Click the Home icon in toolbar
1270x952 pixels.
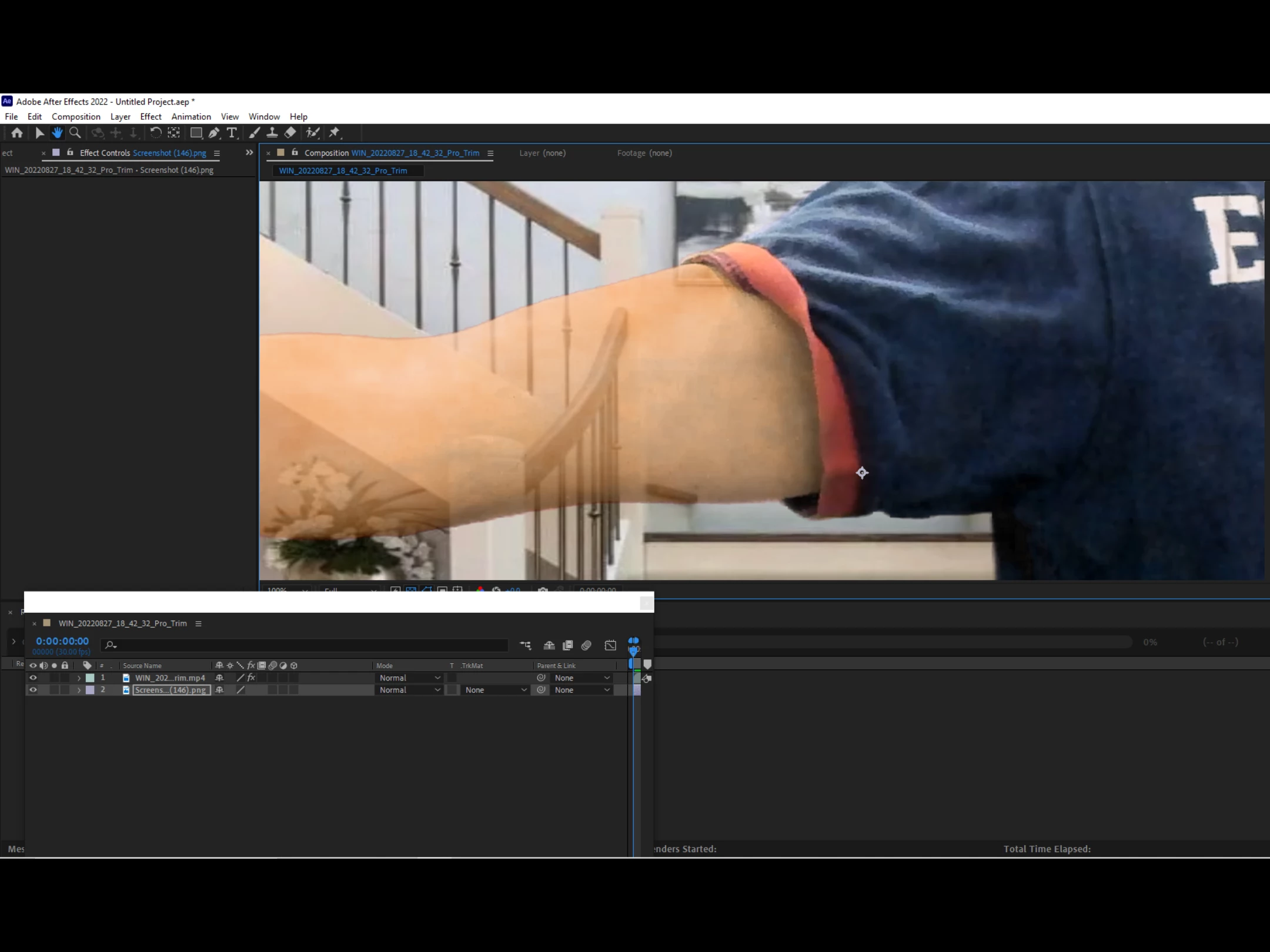tap(17, 133)
